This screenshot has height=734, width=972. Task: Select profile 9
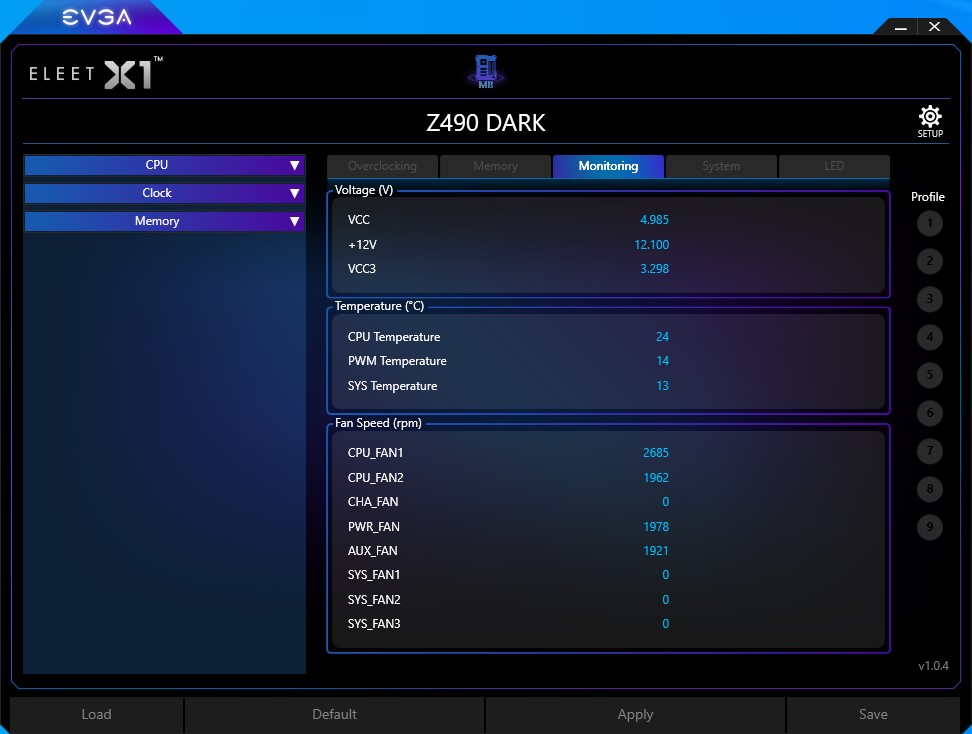[x=929, y=527]
